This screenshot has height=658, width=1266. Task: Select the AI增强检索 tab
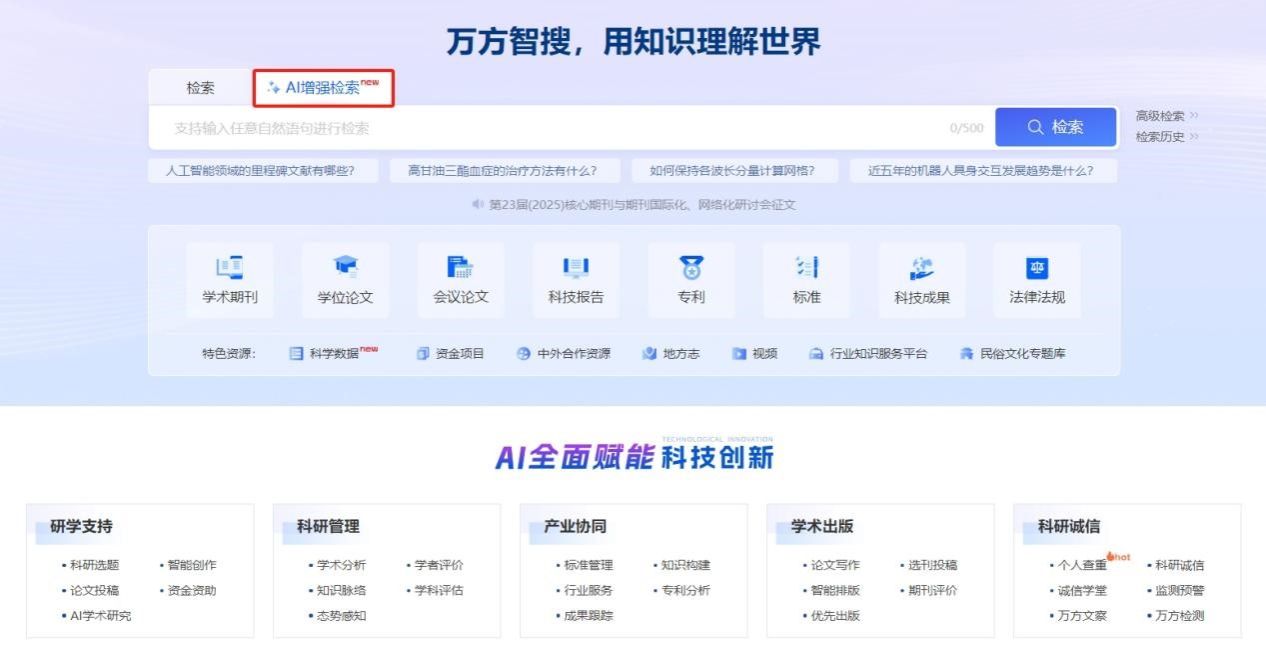323,88
